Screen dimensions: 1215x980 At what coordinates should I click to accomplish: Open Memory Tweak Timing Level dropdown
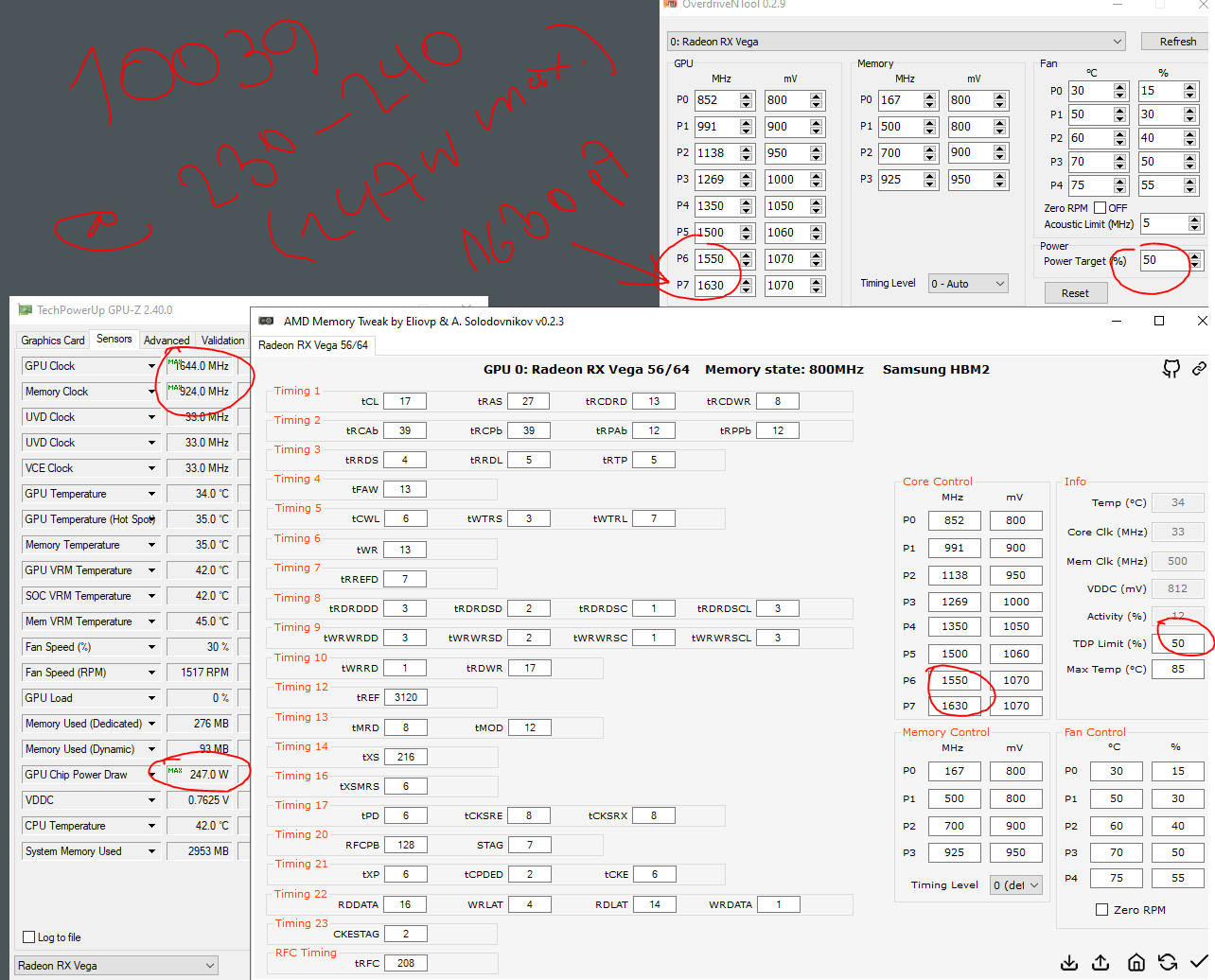1016,884
